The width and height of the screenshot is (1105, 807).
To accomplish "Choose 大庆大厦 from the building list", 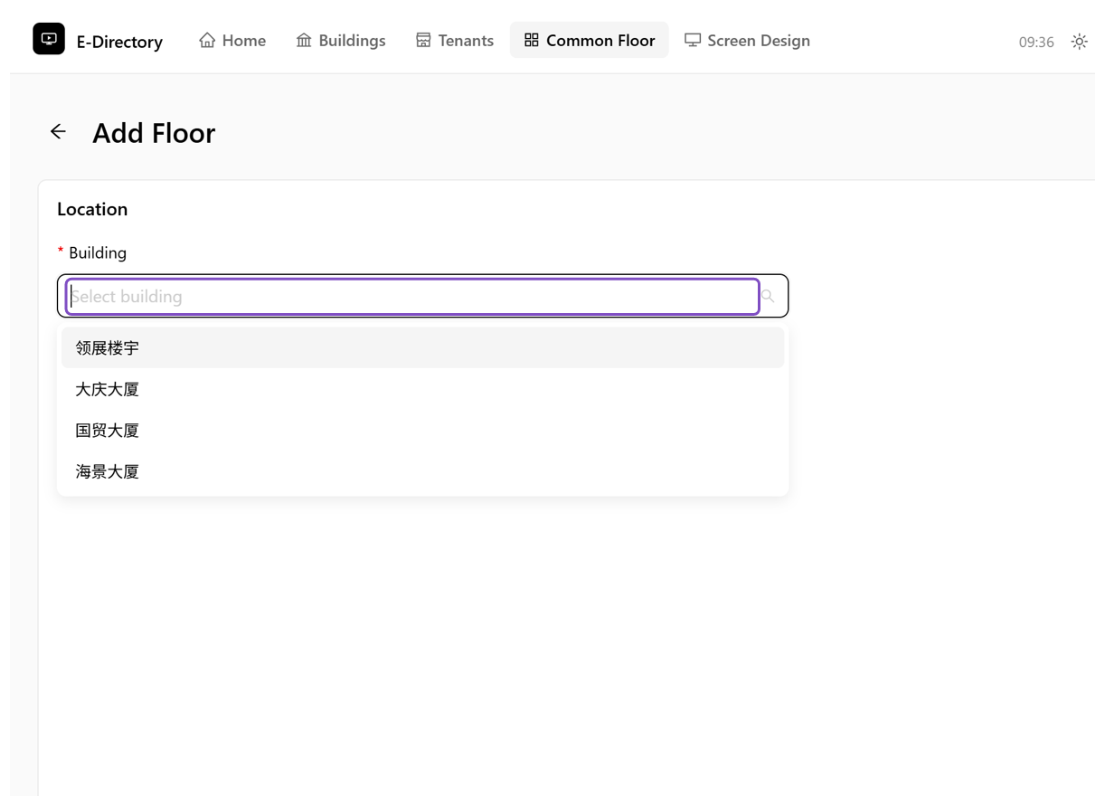I will point(423,389).
